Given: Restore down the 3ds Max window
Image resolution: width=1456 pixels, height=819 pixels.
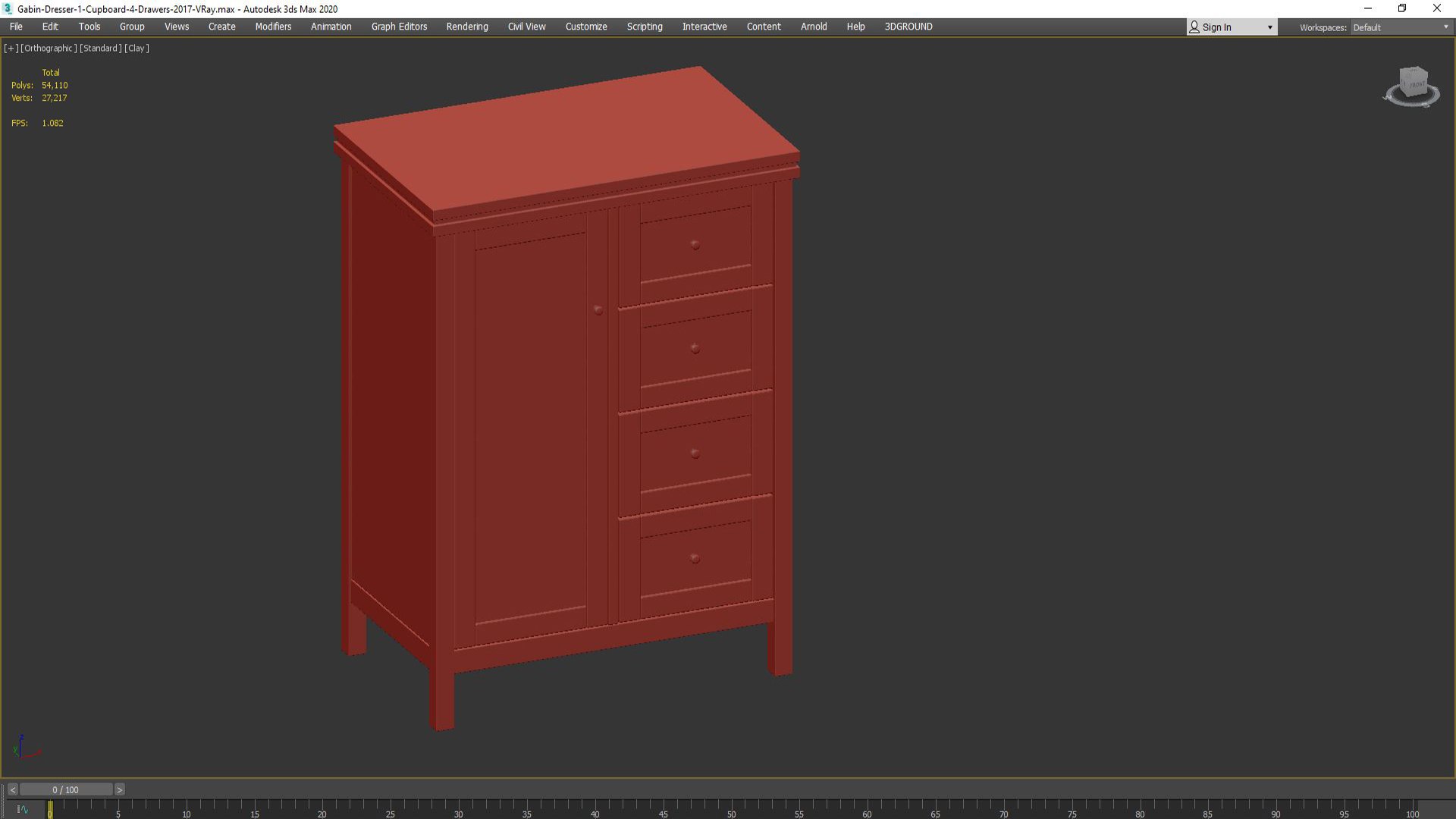Looking at the screenshot, I should [1402, 9].
